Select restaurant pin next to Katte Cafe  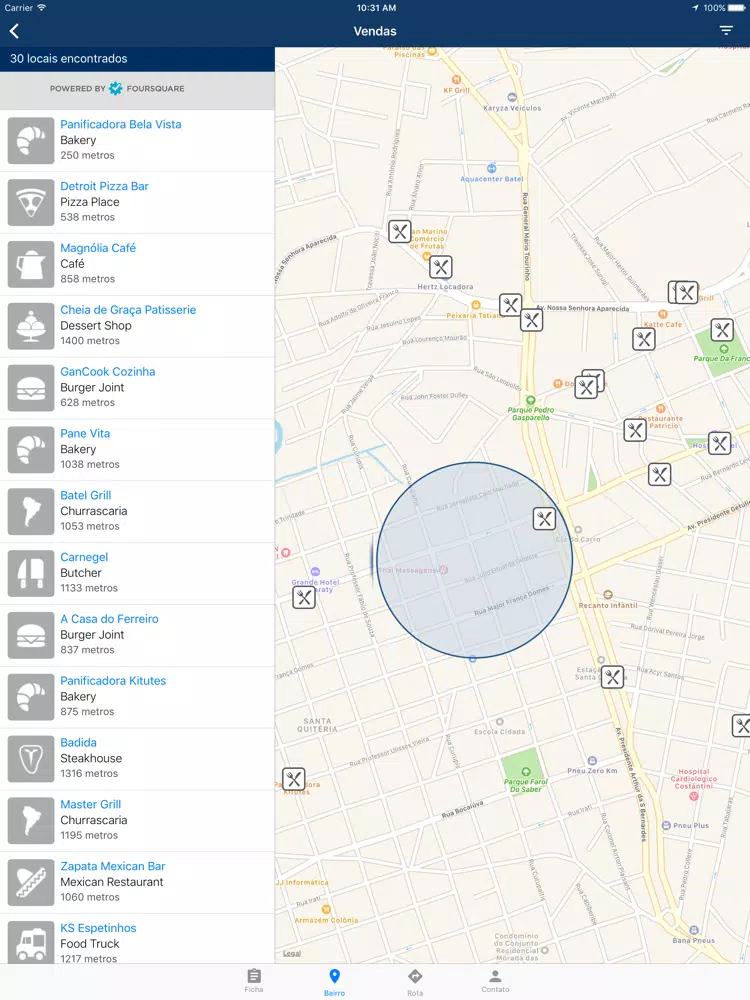coord(644,339)
